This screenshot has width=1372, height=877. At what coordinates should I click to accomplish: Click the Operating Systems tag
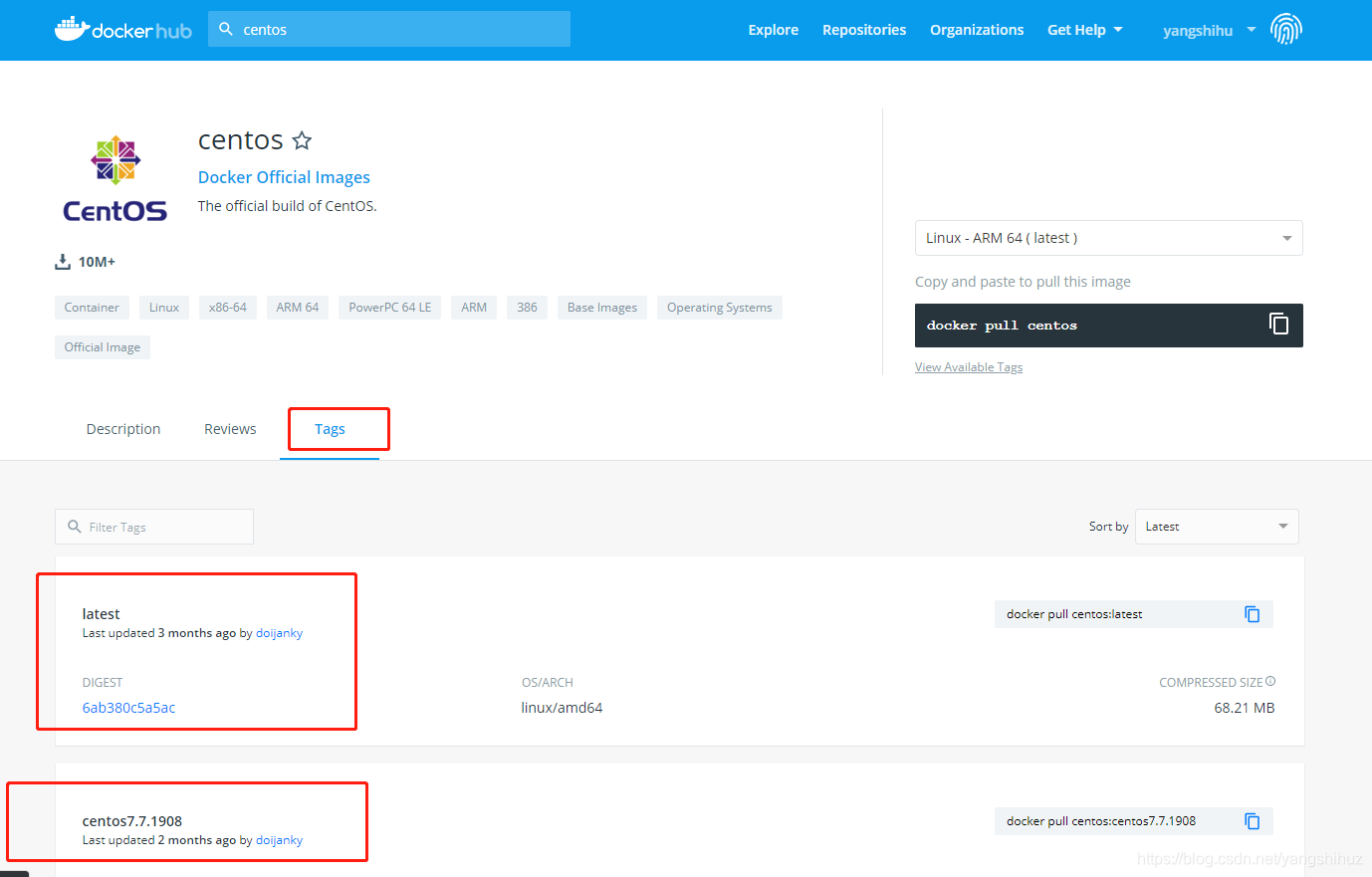720,308
